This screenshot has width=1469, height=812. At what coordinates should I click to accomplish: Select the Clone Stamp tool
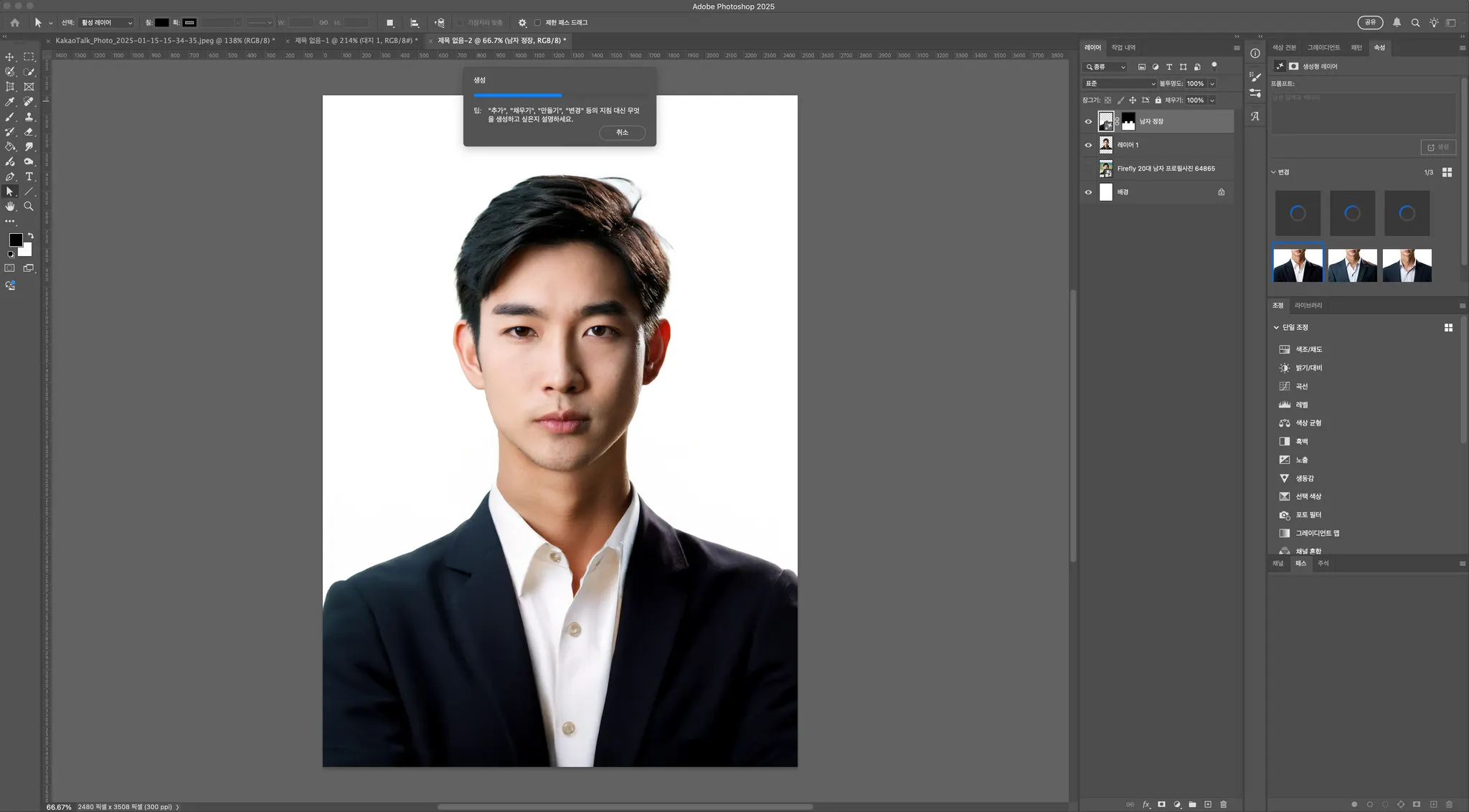tap(29, 117)
